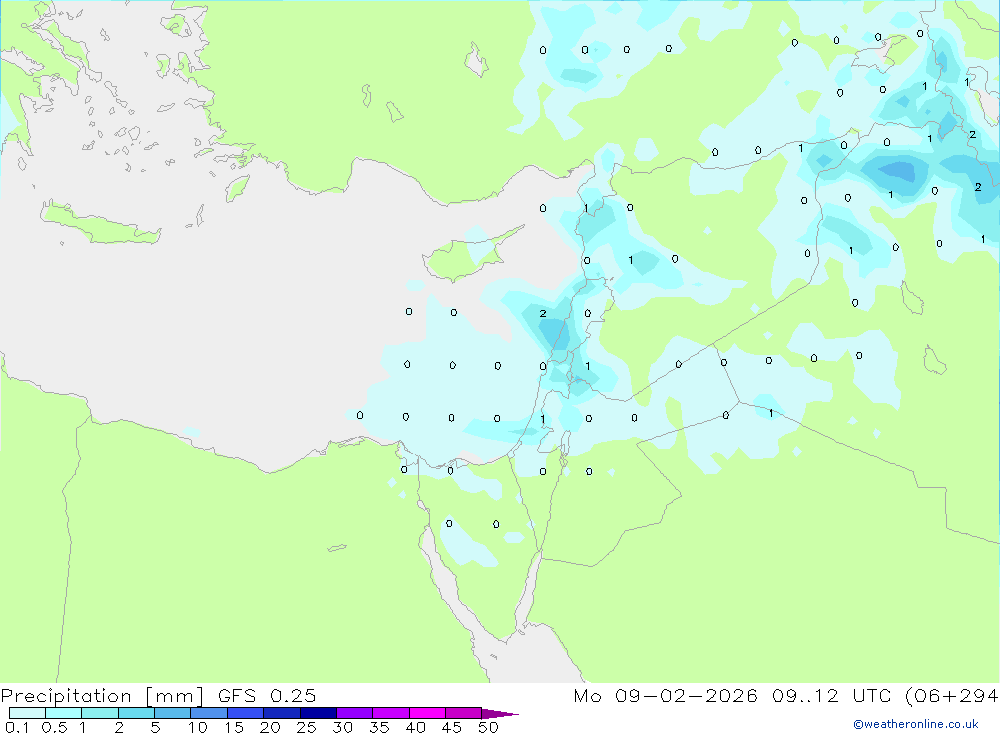Click the 35–40 mm purple legend swatch
Image resolution: width=1000 pixels, height=733 pixels.
click(391, 713)
